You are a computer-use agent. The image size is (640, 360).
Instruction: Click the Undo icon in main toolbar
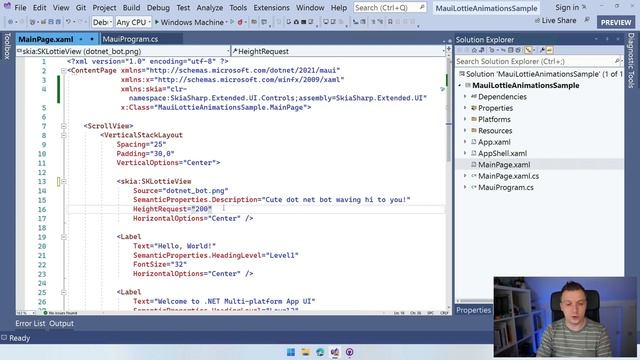click(68, 22)
